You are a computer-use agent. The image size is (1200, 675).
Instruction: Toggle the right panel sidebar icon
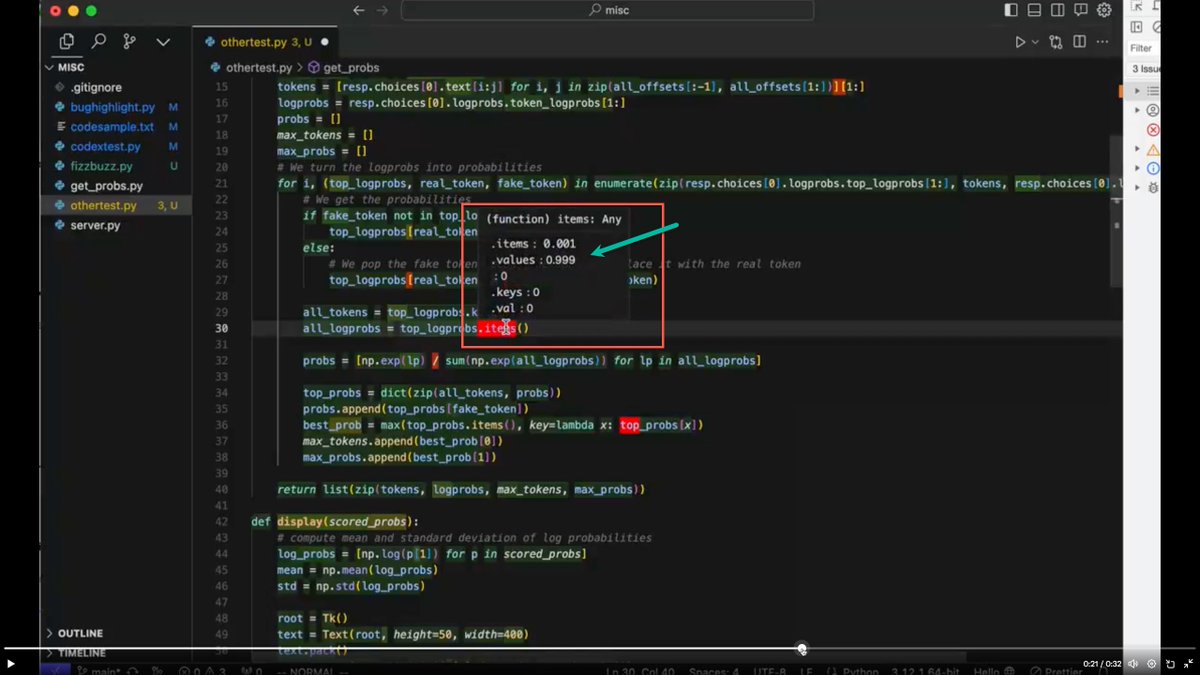click(1136, 28)
